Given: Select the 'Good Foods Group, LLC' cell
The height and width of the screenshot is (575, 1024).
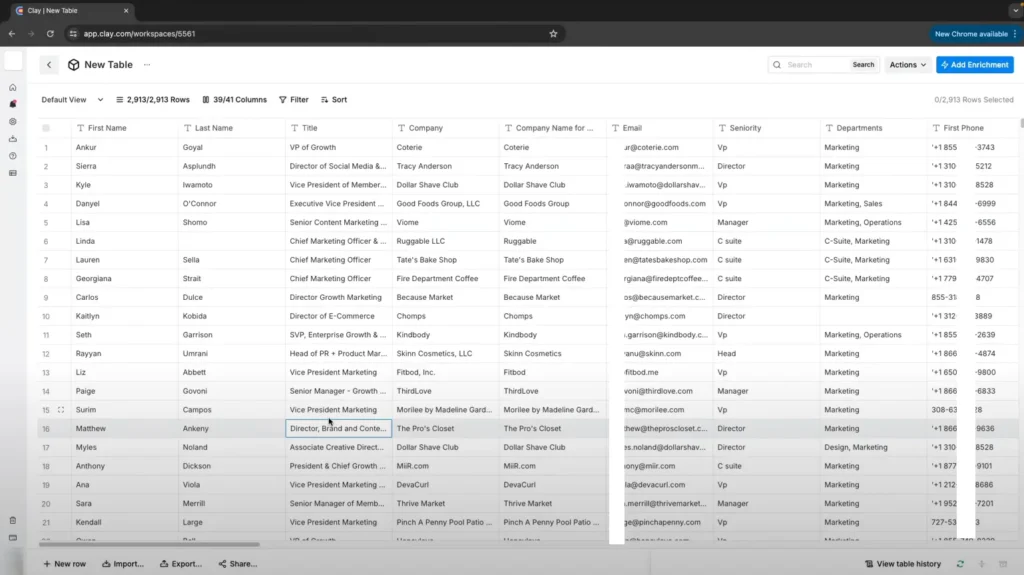Looking at the screenshot, I should tap(446, 204).
